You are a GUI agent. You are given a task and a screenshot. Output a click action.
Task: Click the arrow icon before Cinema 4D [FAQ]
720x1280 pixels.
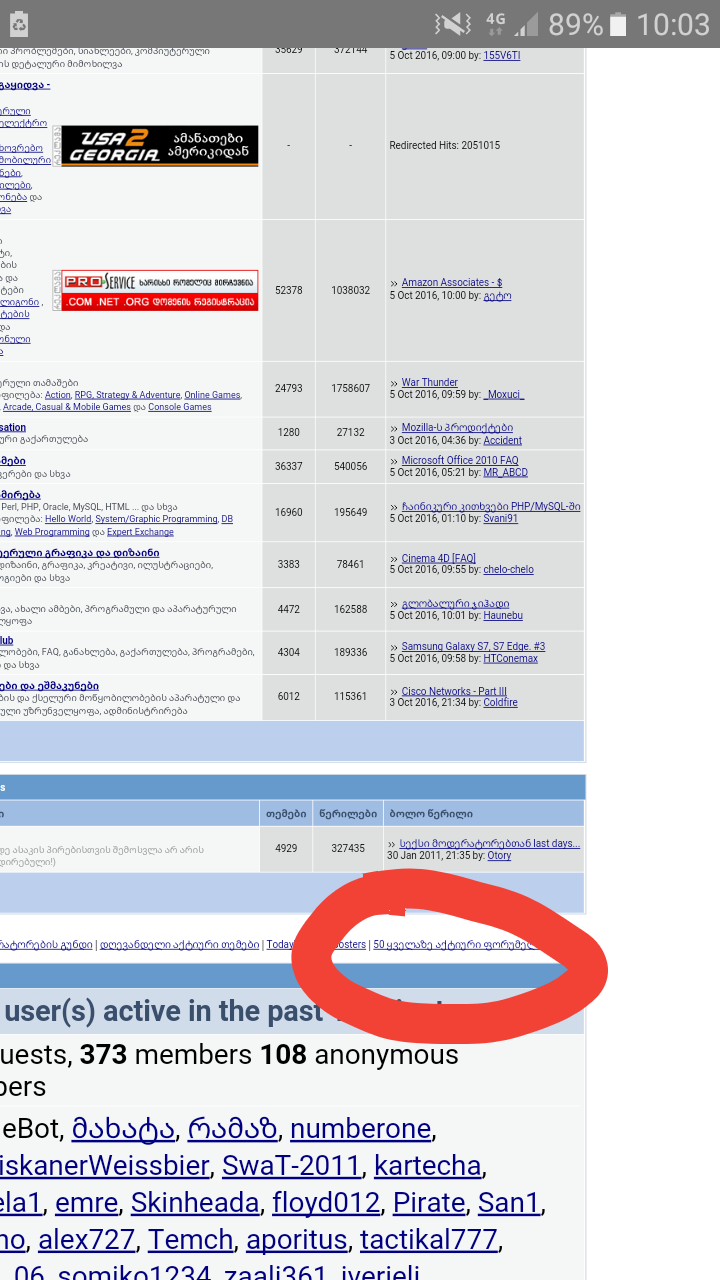pos(394,559)
